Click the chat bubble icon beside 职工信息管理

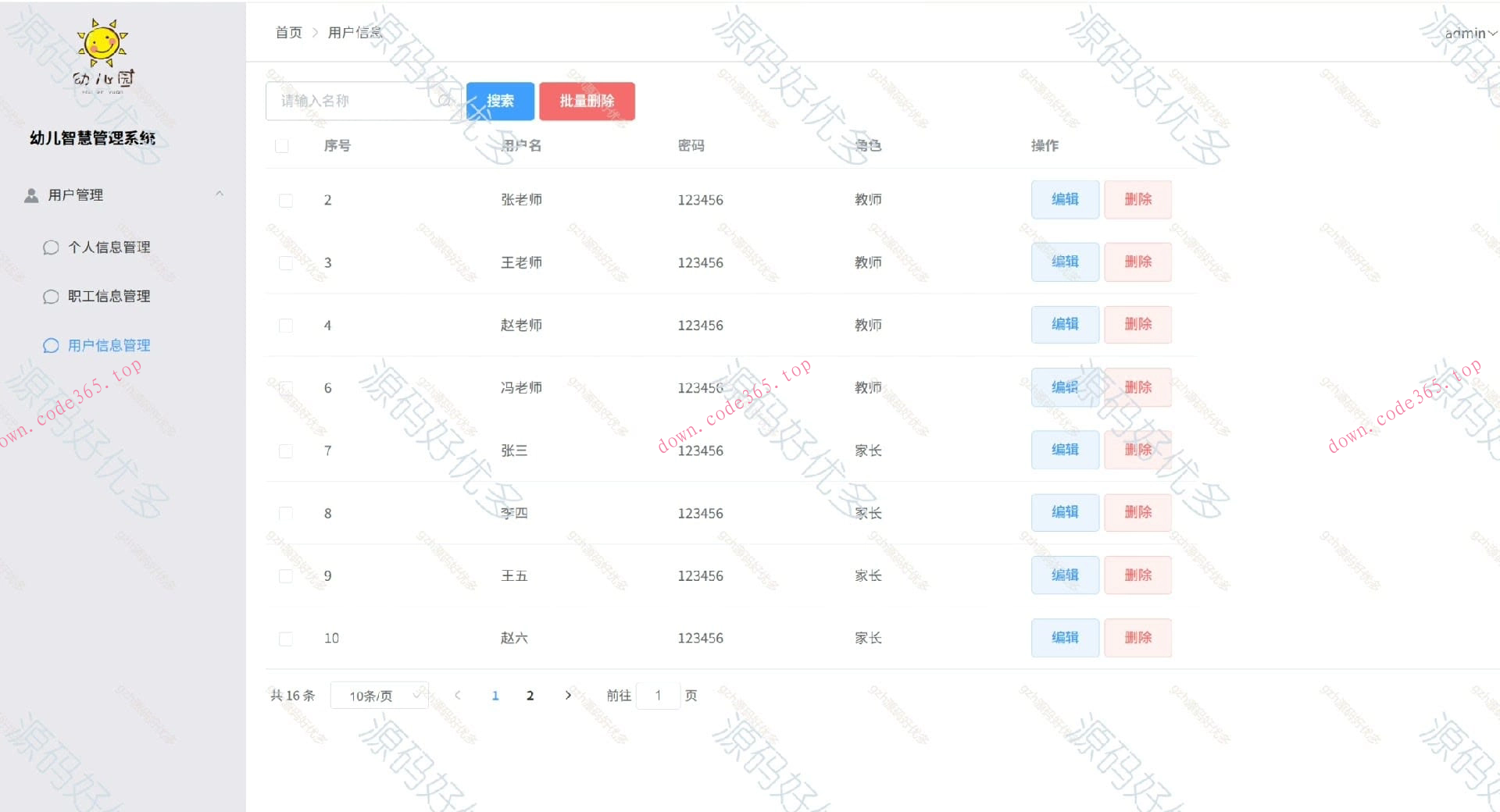[x=51, y=297]
